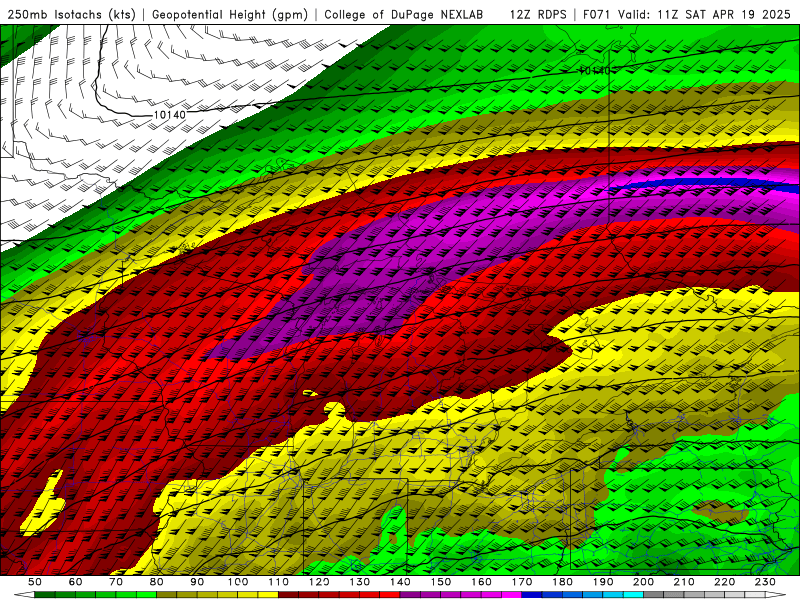
Task: Select the darkest green swatch starting at 50
Action: click(x=44, y=595)
